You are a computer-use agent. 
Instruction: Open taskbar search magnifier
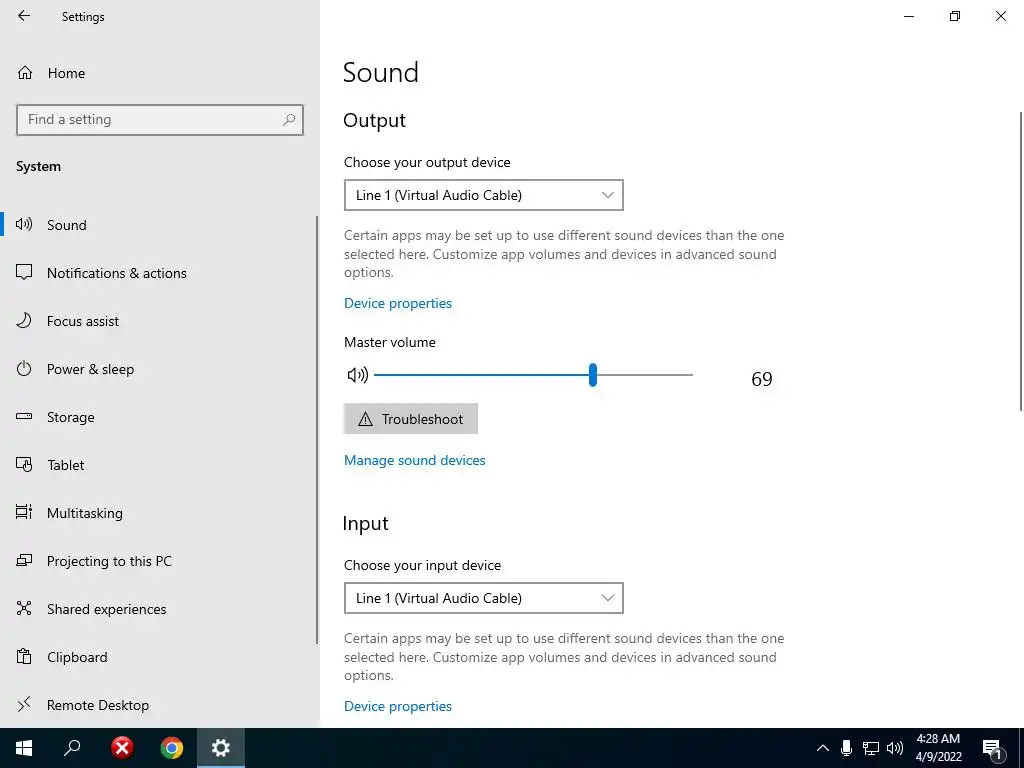[x=72, y=748]
